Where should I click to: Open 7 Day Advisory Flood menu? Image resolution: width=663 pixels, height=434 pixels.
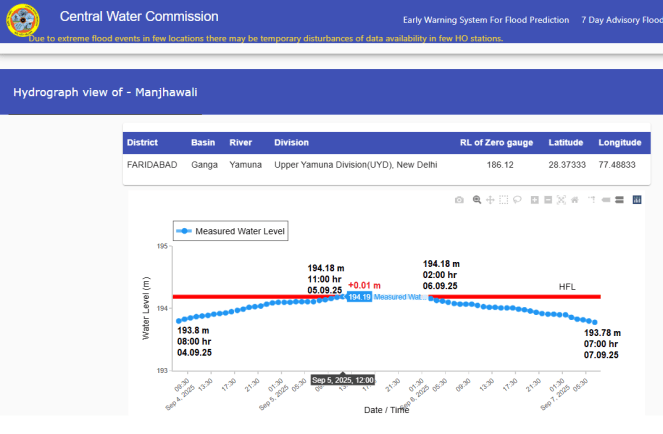pyautogui.click(x=621, y=20)
